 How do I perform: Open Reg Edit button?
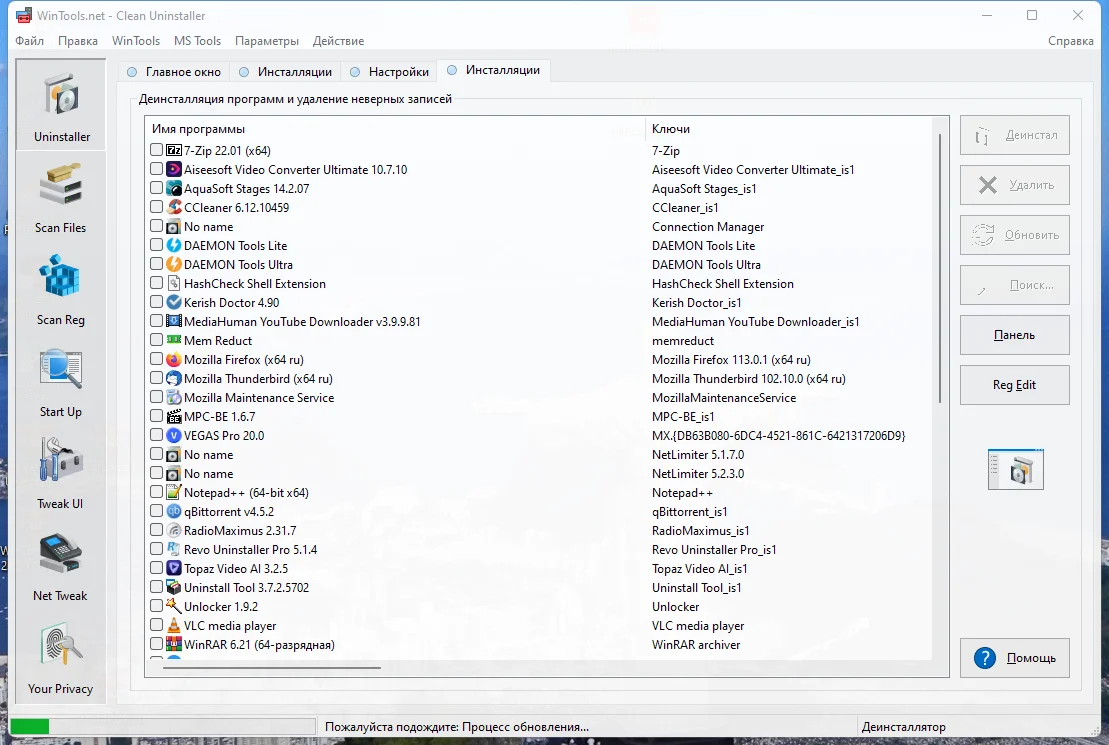(x=1014, y=385)
